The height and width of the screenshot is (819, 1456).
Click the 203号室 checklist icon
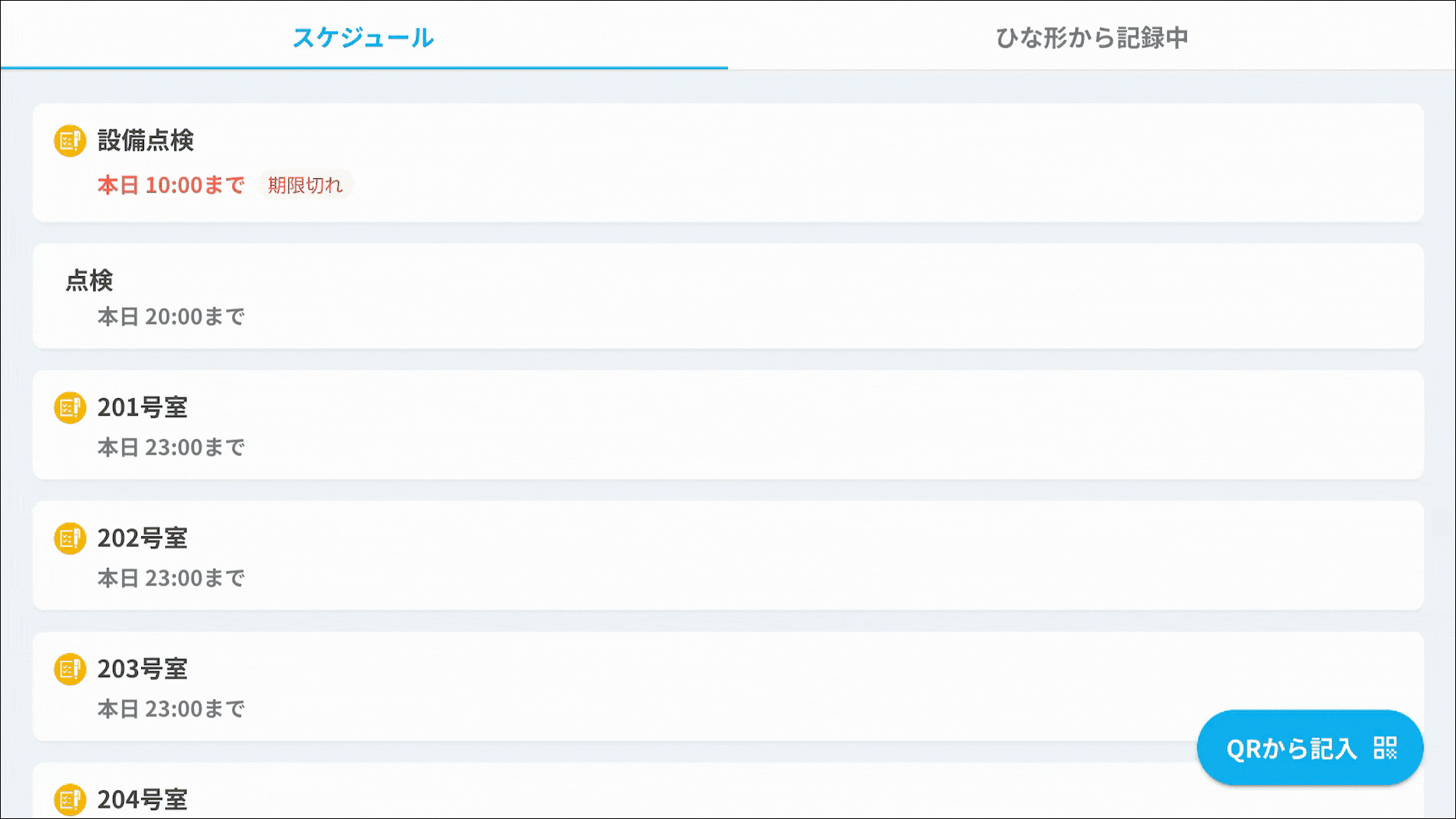70,670
